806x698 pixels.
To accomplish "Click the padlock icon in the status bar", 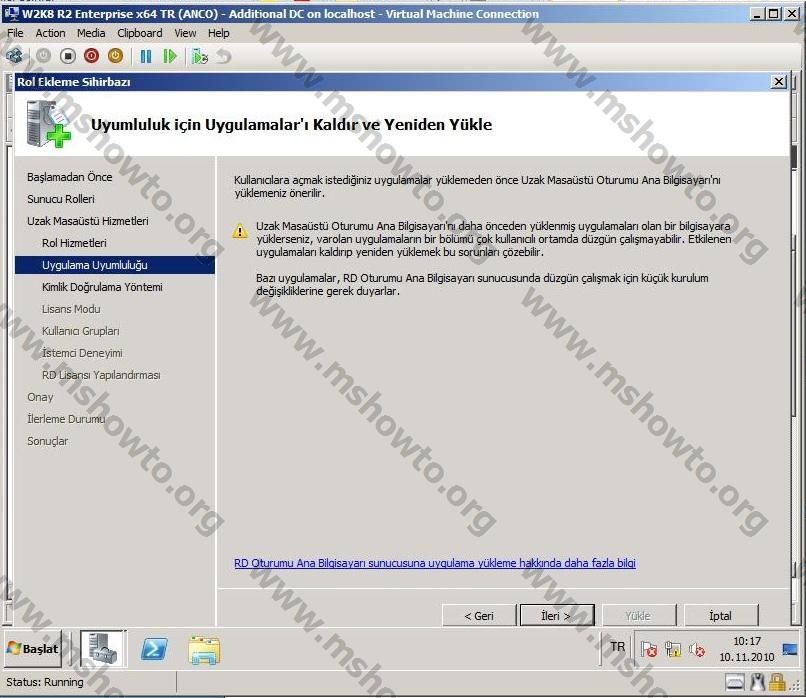I will (777, 683).
